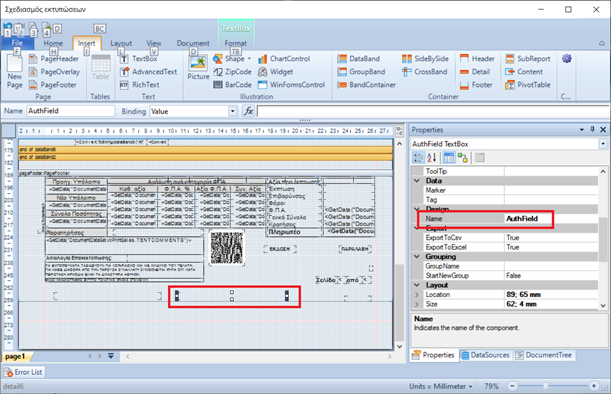Screen dimensions: 612x395
Task: Open the AuthField TextBox component selector
Action: [x=603, y=144]
